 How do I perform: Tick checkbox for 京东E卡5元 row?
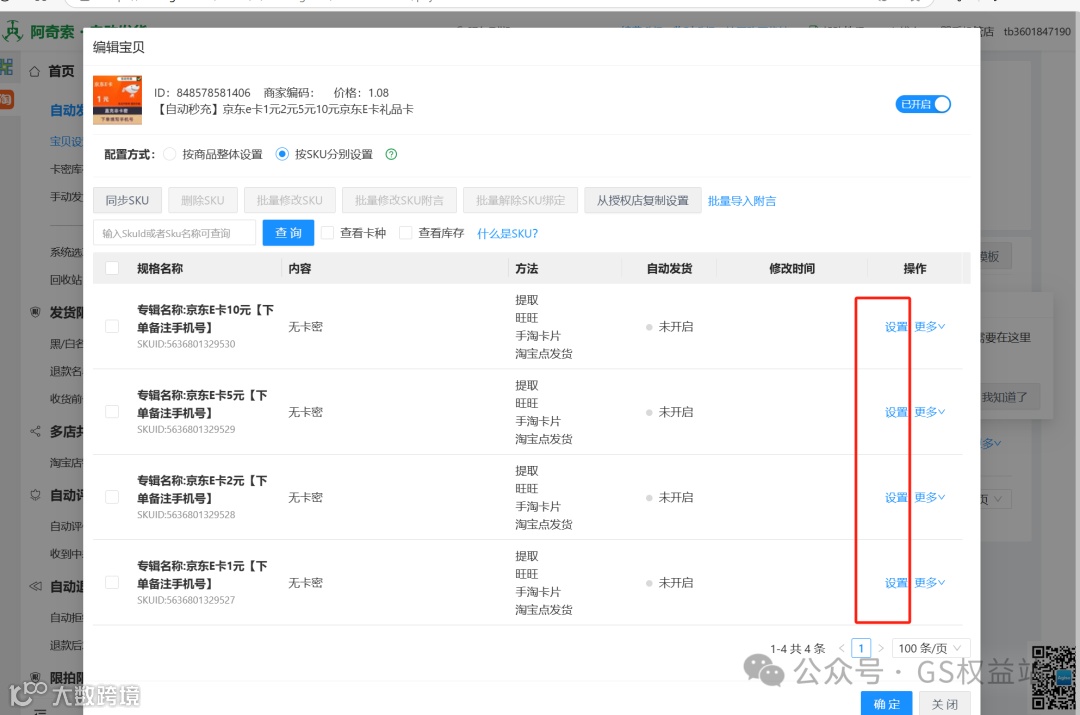[x=112, y=412]
